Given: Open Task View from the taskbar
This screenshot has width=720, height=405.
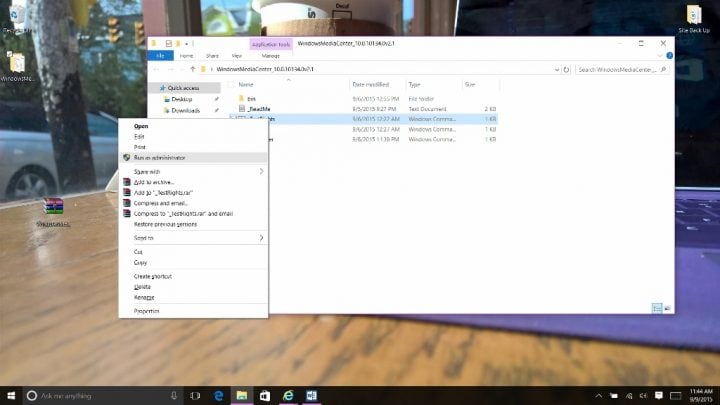Looking at the screenshot, I should (195, 395).
